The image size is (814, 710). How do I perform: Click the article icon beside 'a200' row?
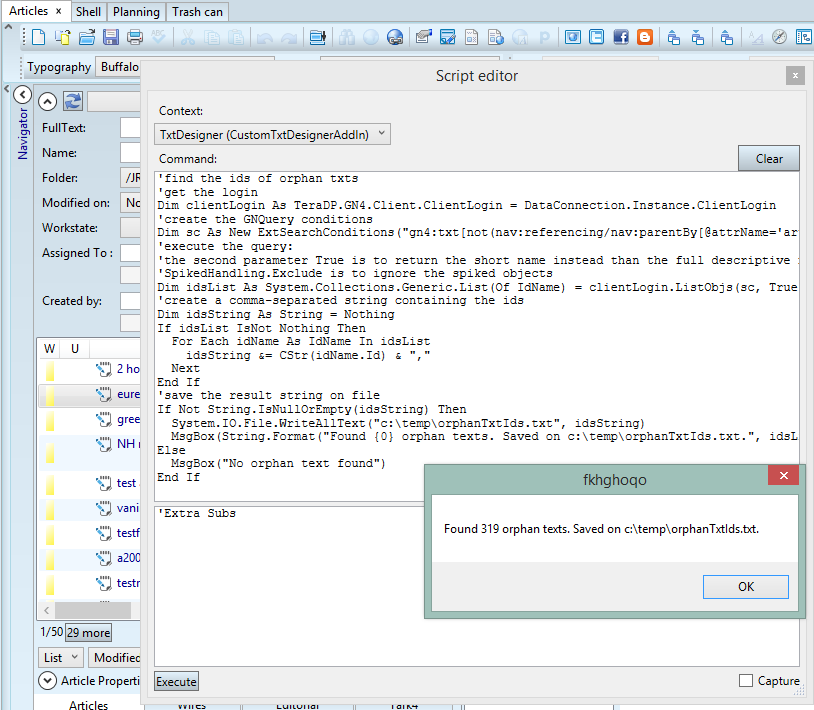click(x=103, y=558)
